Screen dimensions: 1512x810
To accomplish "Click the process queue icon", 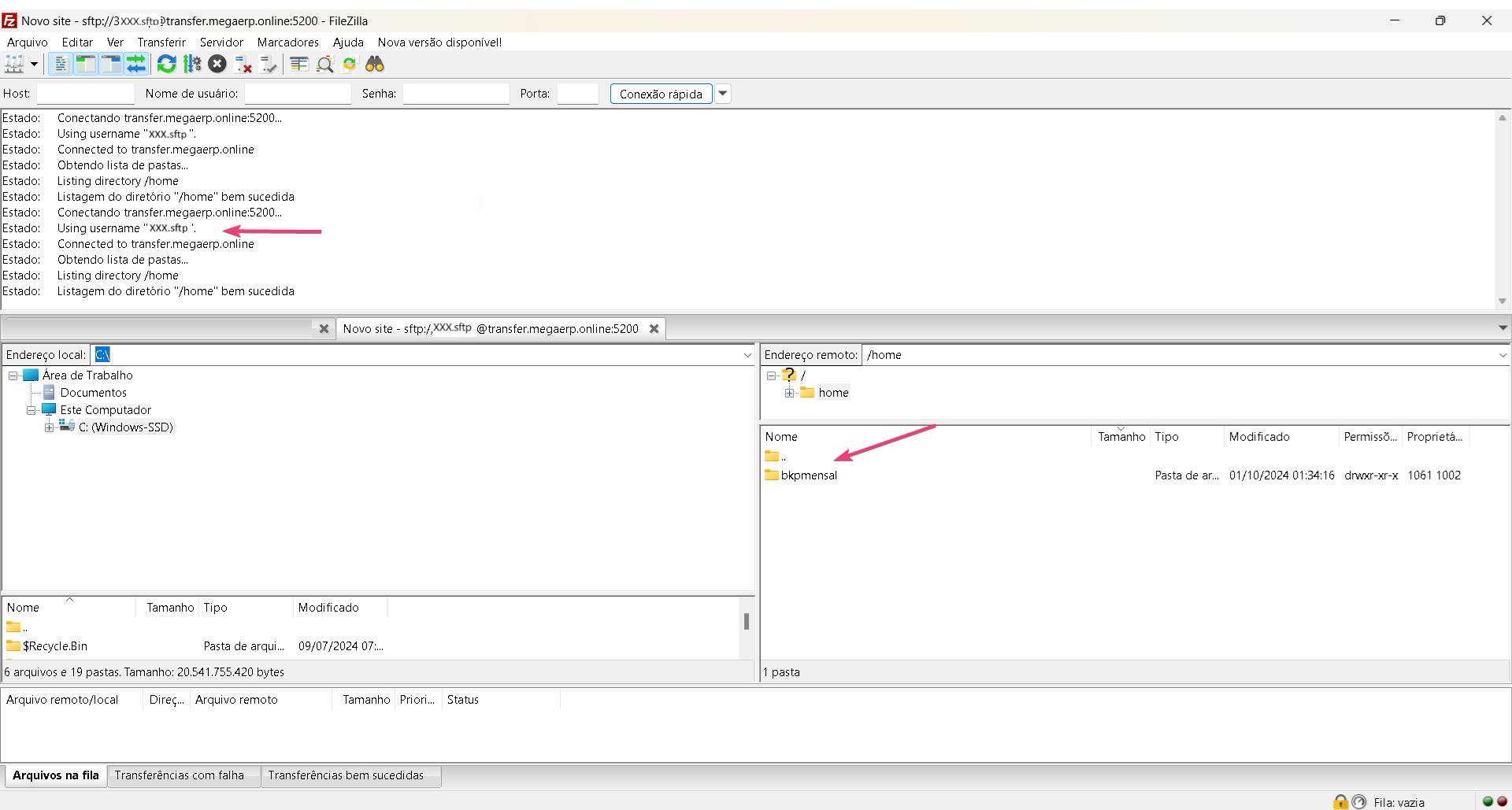I will [x=192, y=65].
